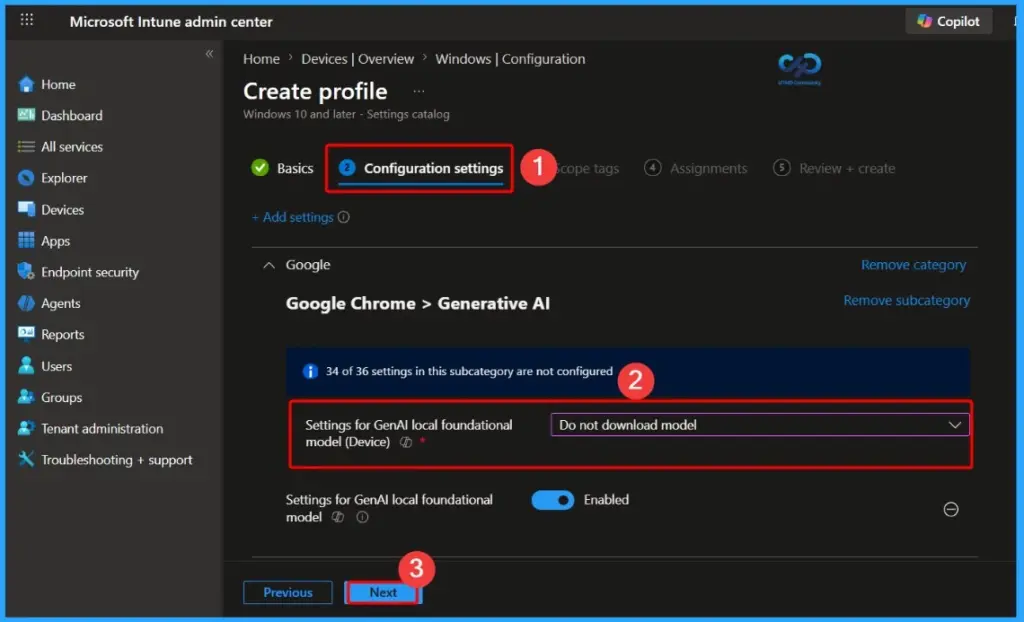The height and width of the screenshot is (622, 1024).
Task: Click the Remove category link
Action: tap(913, 265)
